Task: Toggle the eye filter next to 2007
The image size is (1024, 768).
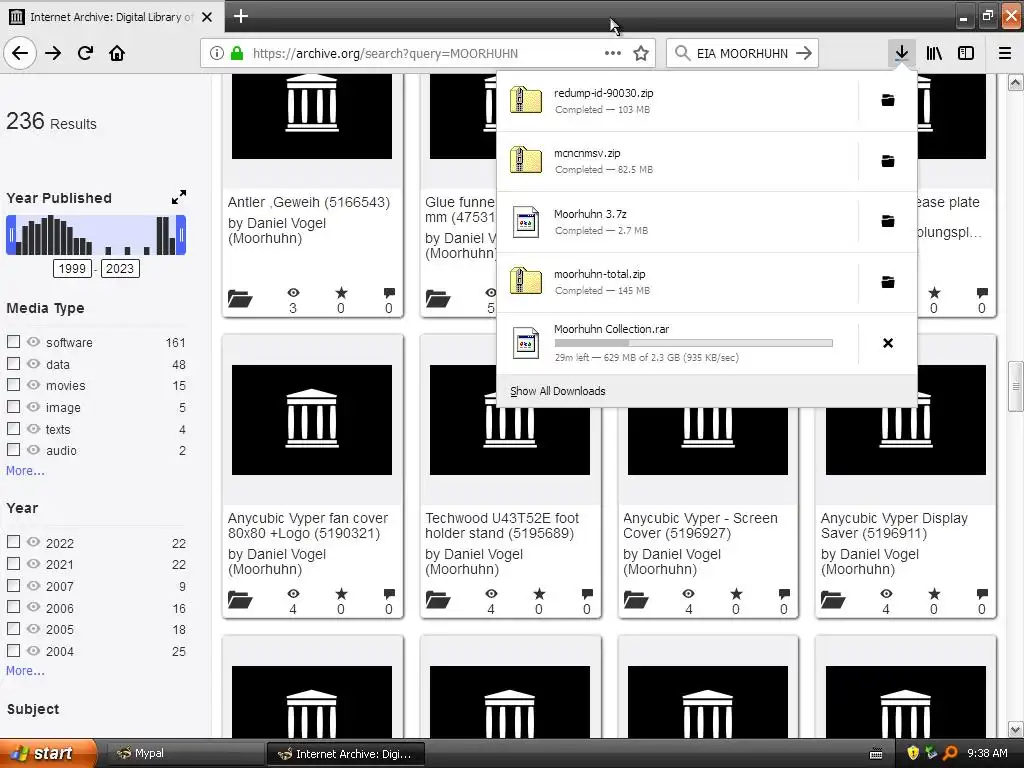Action: 33,585
